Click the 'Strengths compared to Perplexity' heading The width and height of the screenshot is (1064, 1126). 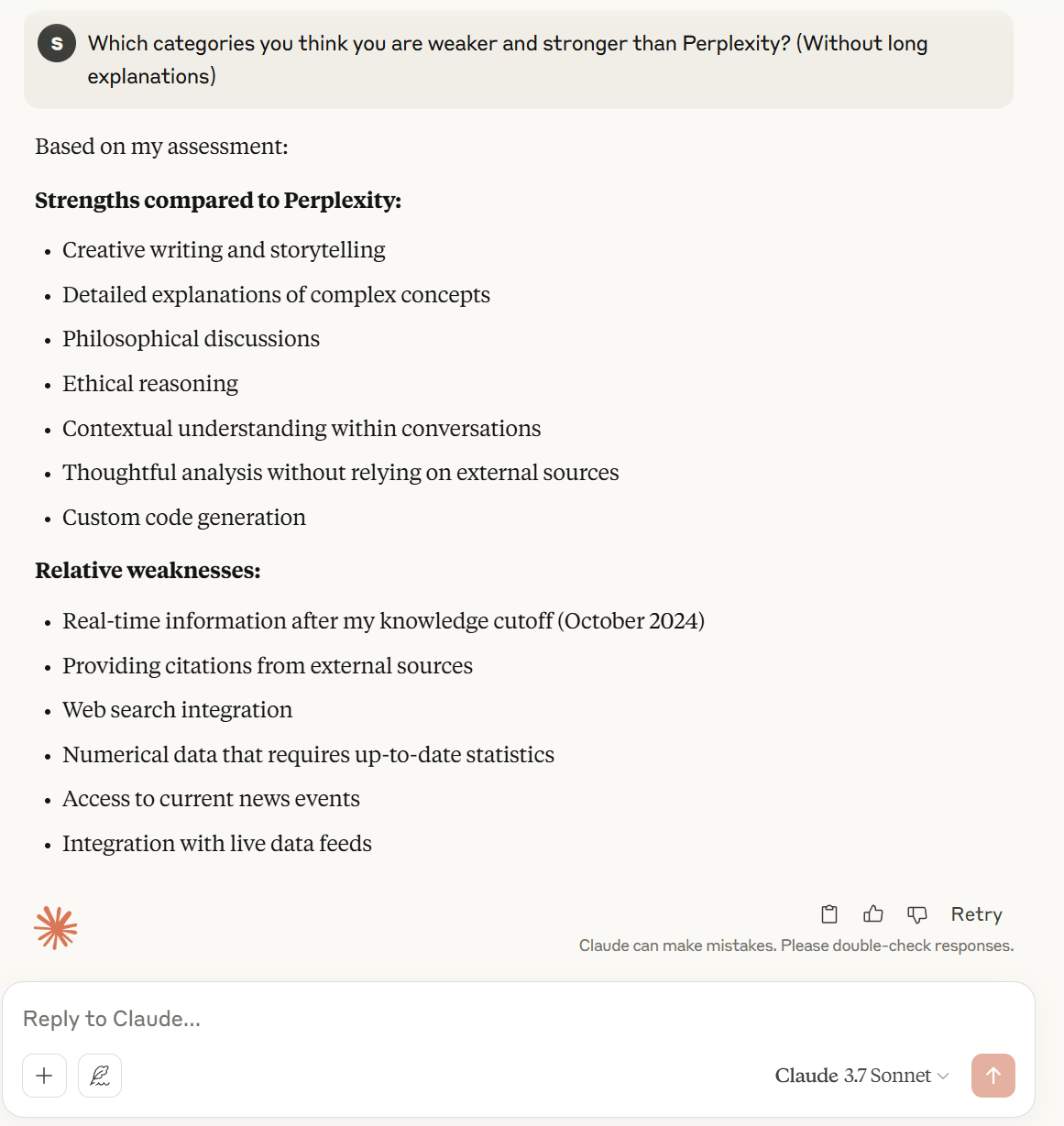click(218, 201)
